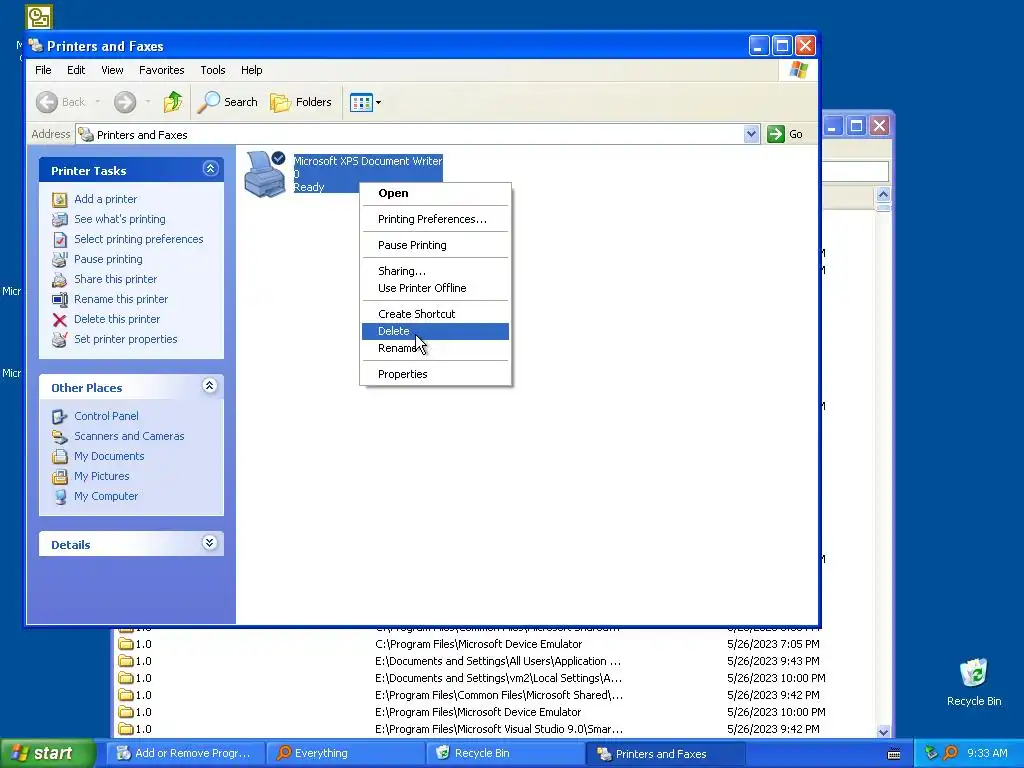Click the Forward arrow toolbar button
The width and height of the screenshot is (1024, 768).
click(x=125, y=102)
